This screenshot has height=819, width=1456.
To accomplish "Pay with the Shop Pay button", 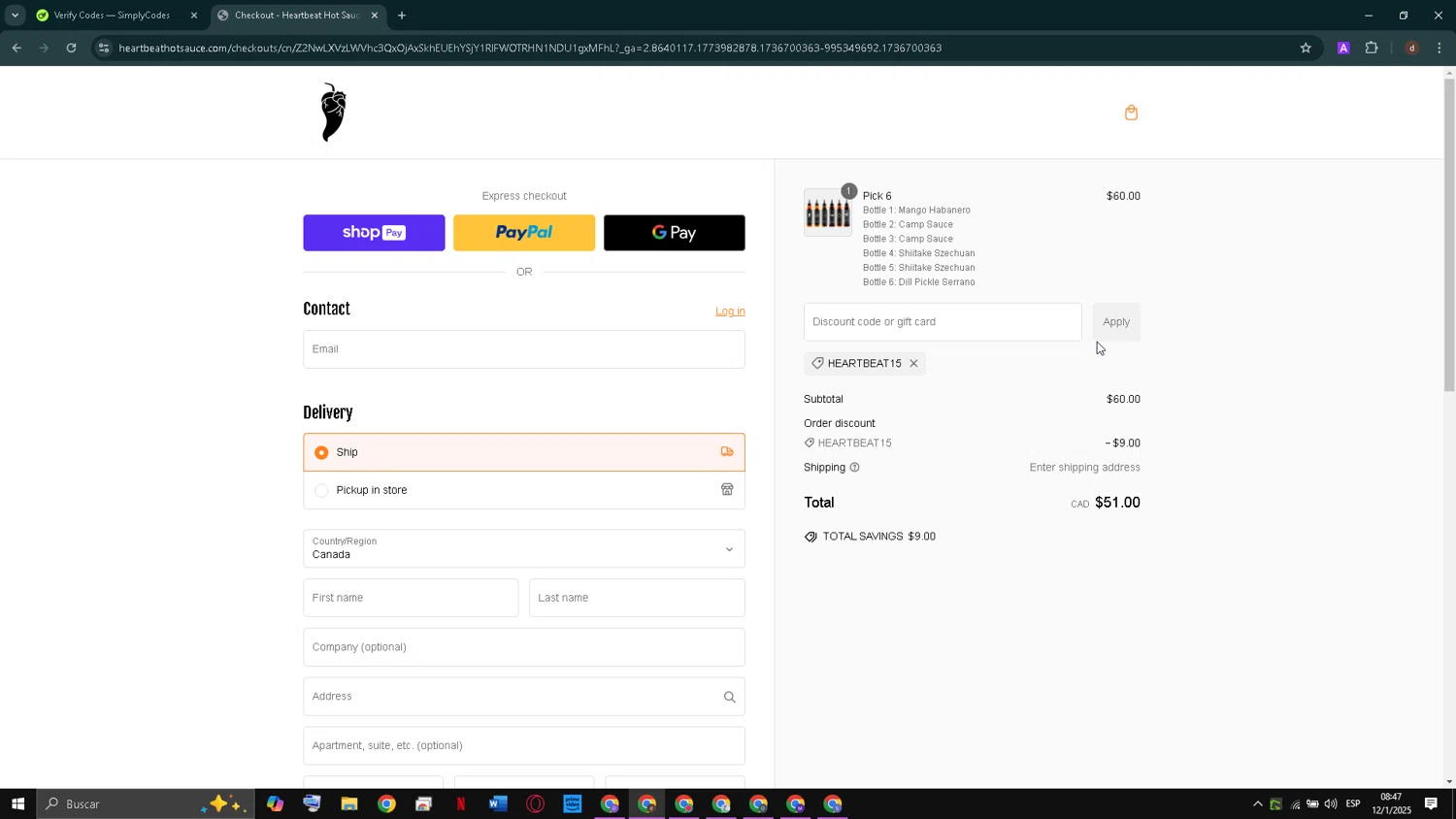I will click(374, 233).
